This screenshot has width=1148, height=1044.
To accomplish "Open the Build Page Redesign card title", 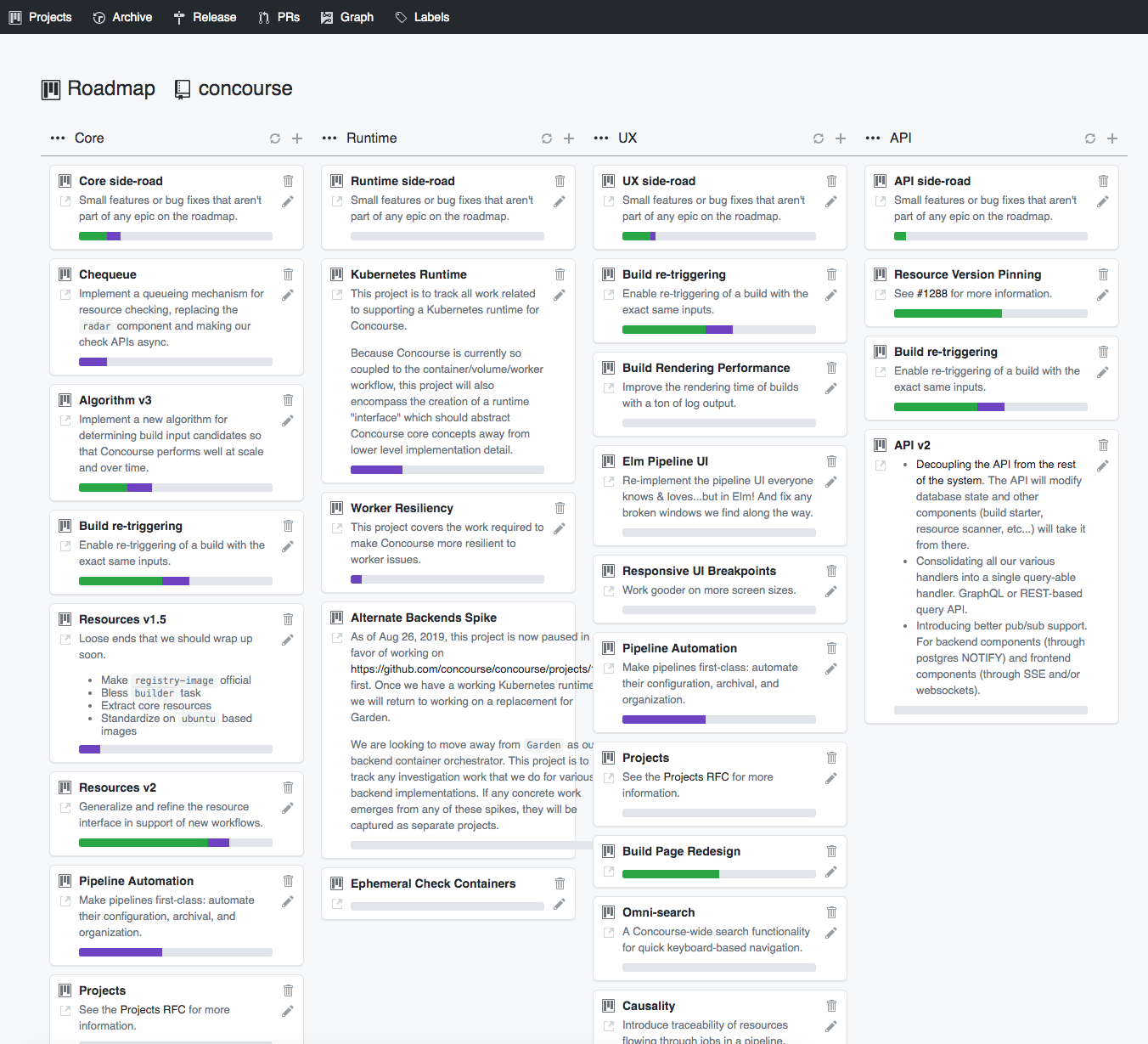I will click(681, 851).
